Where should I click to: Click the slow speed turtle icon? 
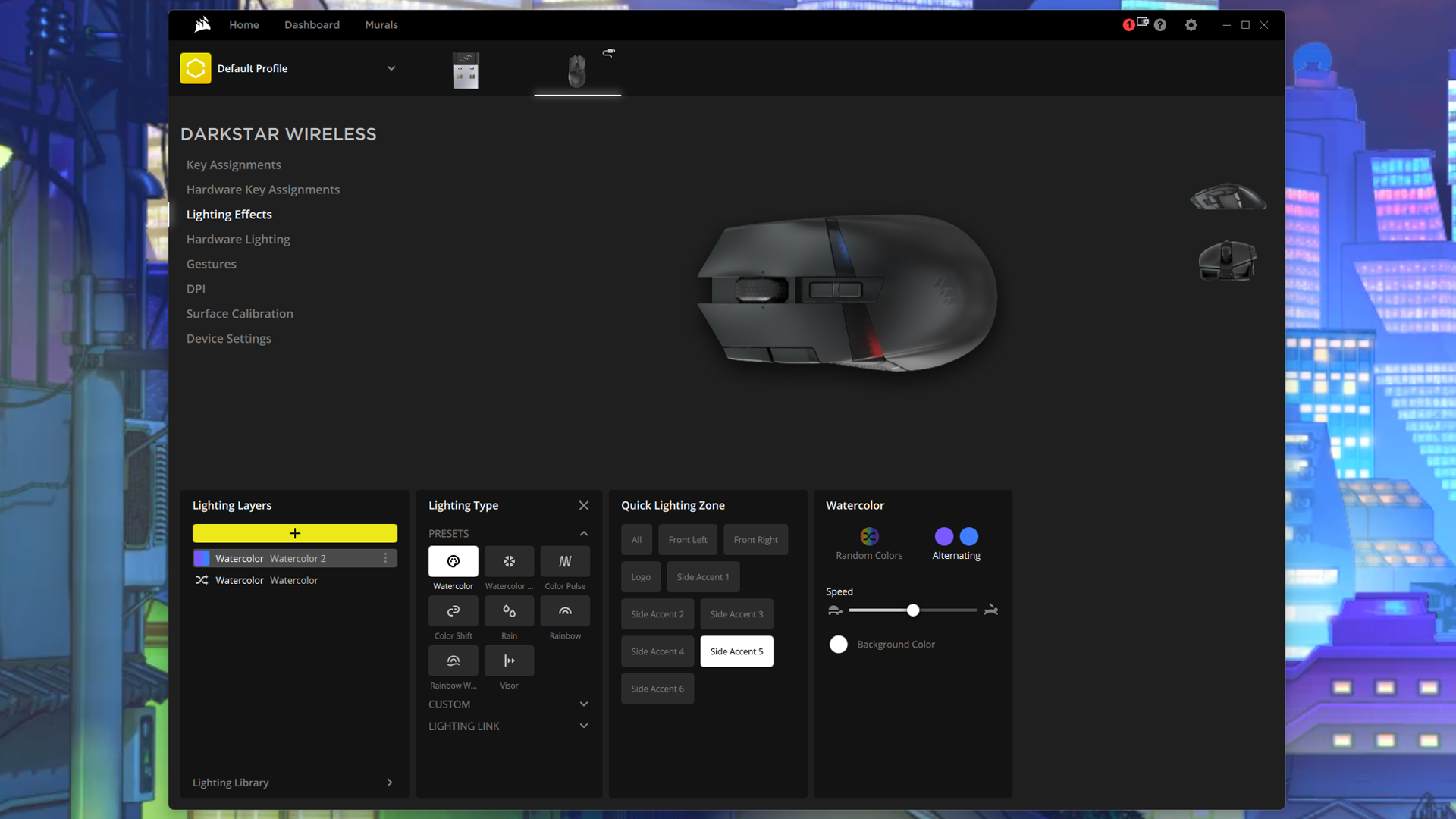point(835,610)
